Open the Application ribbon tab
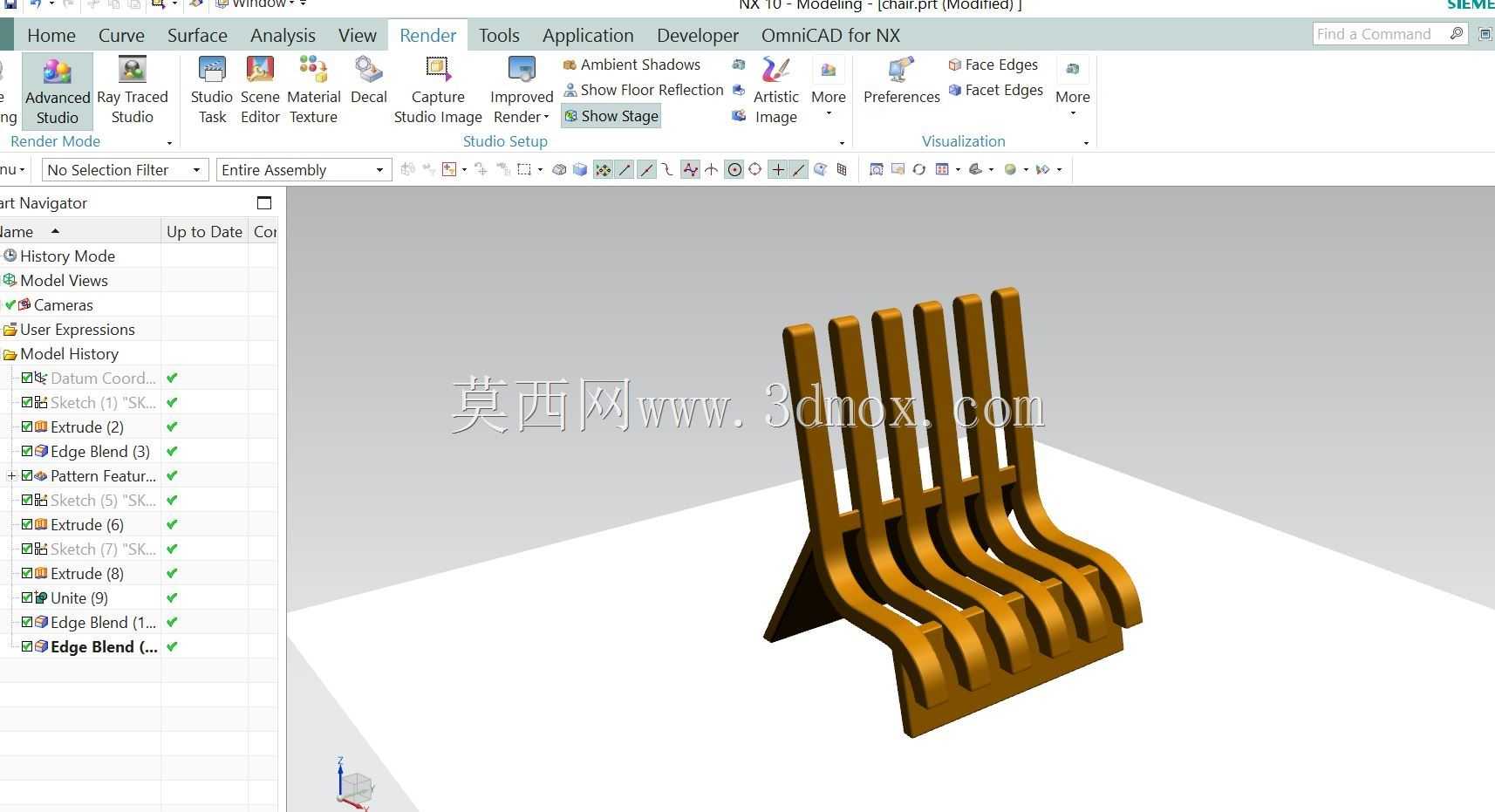Image resolution: width=1495 pixels, height=812 pixels. pyautogui.click(x=588, y=35)
